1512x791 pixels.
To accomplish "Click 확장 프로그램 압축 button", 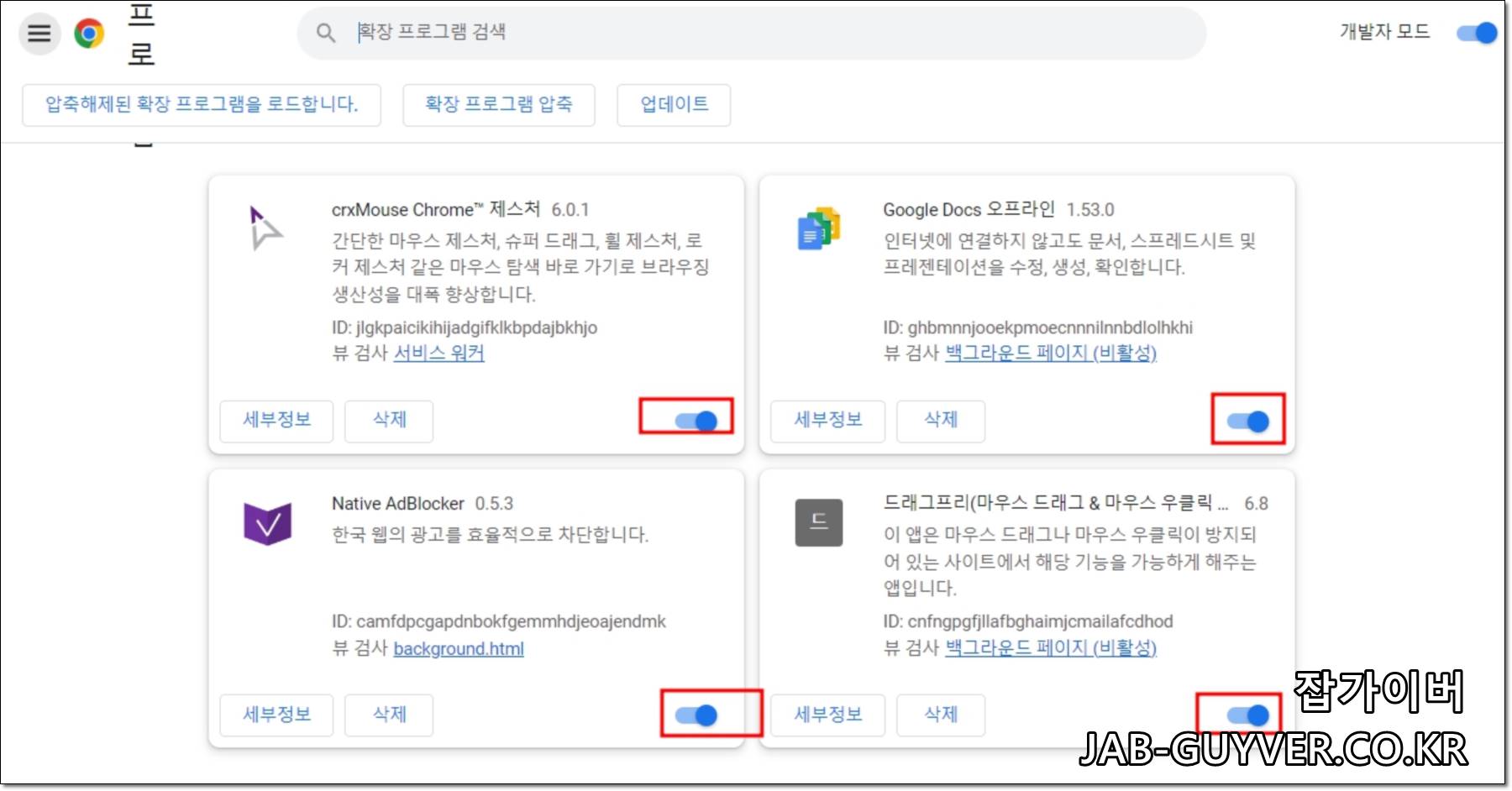I will click(499, 105).
